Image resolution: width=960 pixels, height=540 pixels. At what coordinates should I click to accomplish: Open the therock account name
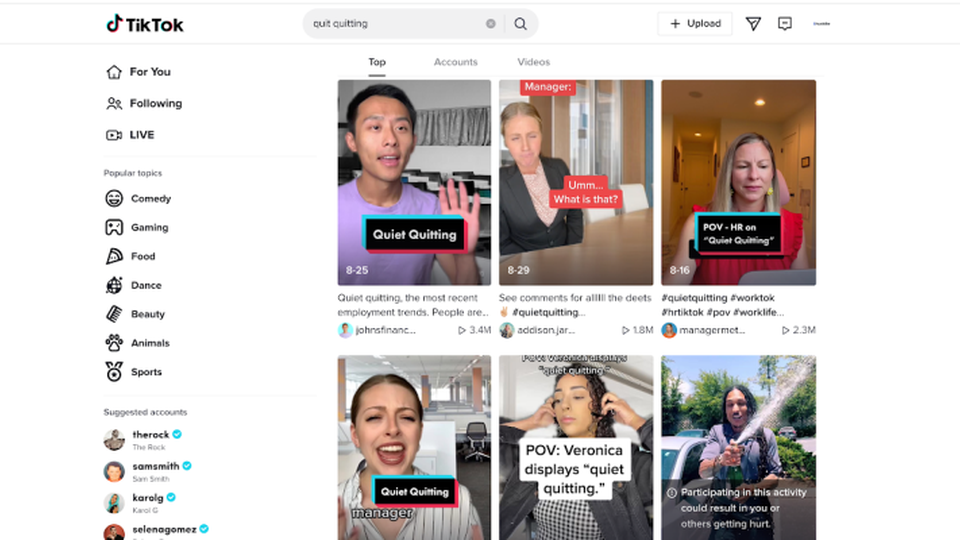tap(150, 434)
